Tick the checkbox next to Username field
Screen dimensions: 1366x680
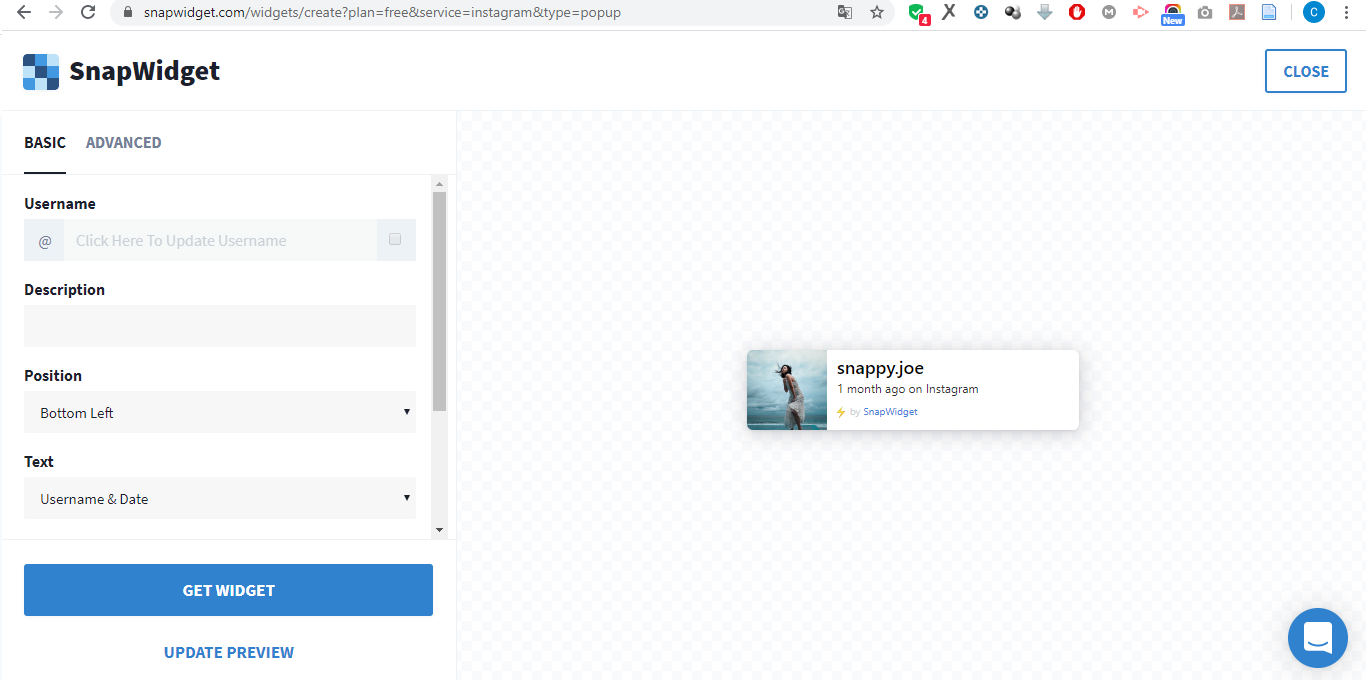(x=395, y=239)
